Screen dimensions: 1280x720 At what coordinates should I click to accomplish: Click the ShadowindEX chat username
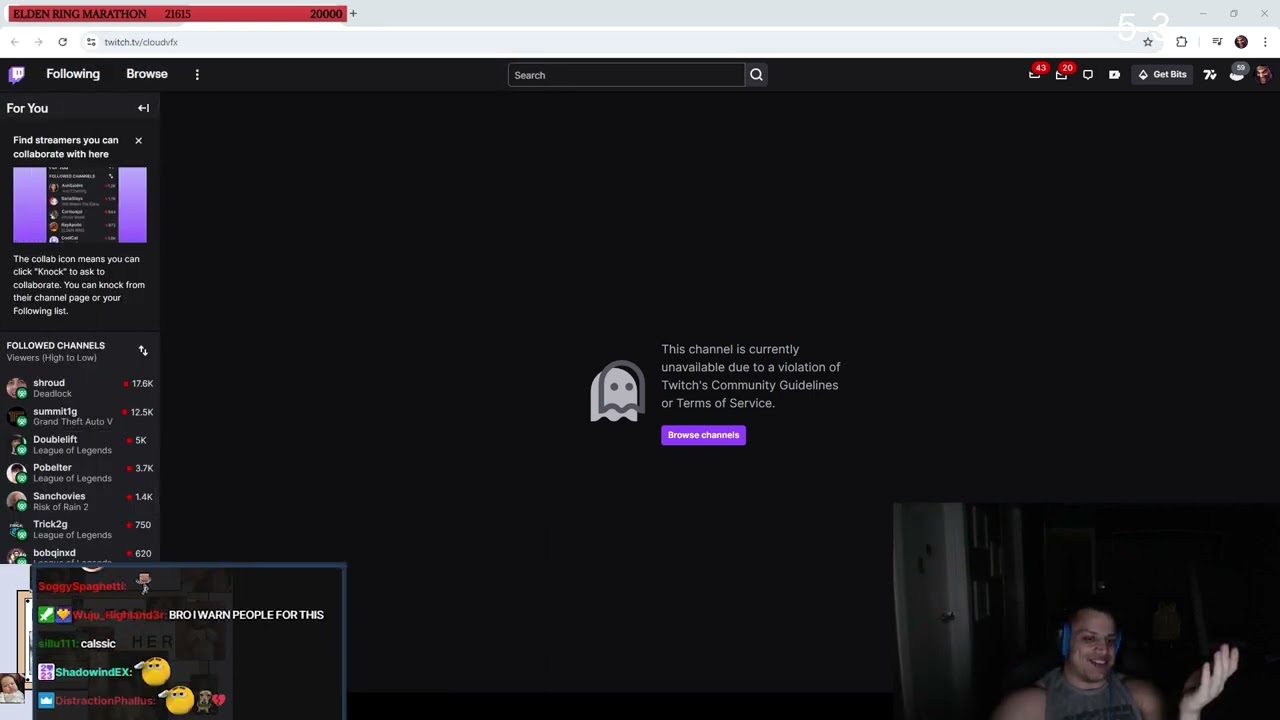pos(93,672)
